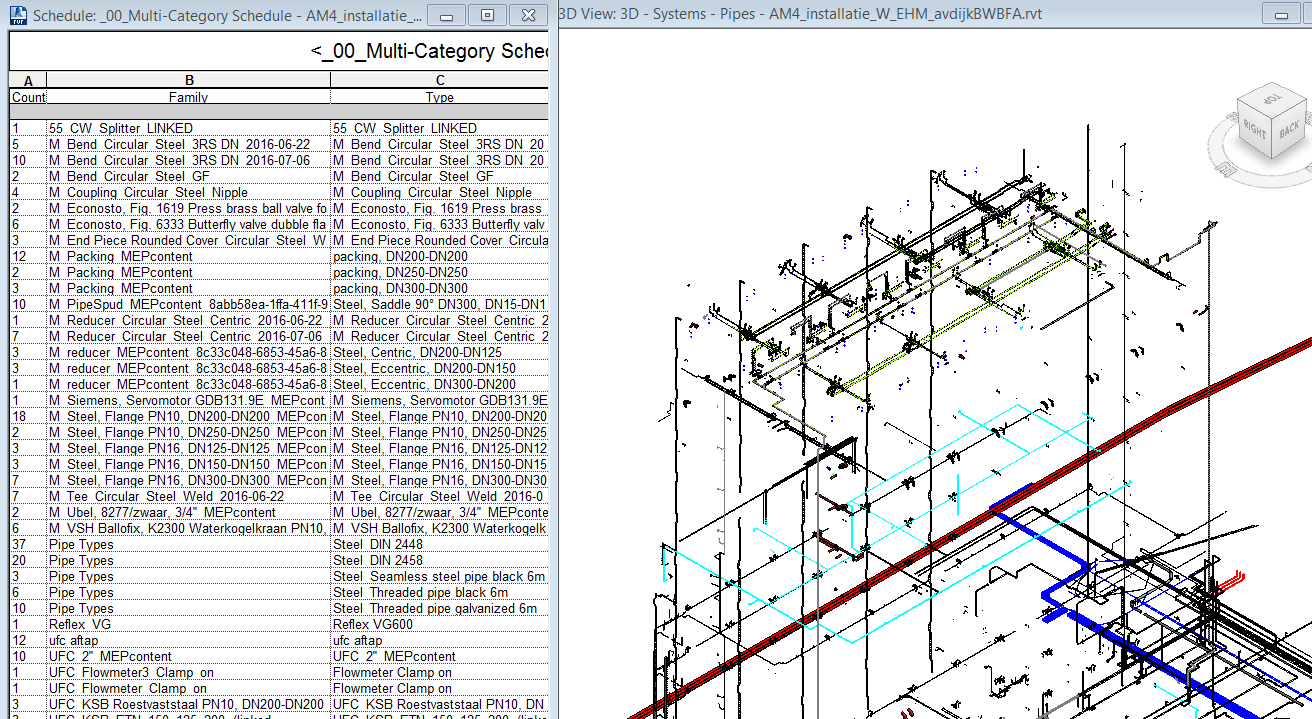
Task: Select Family cell M_Steel, Flange PN10, DN200-DN200
Action: tap(188, 416)
